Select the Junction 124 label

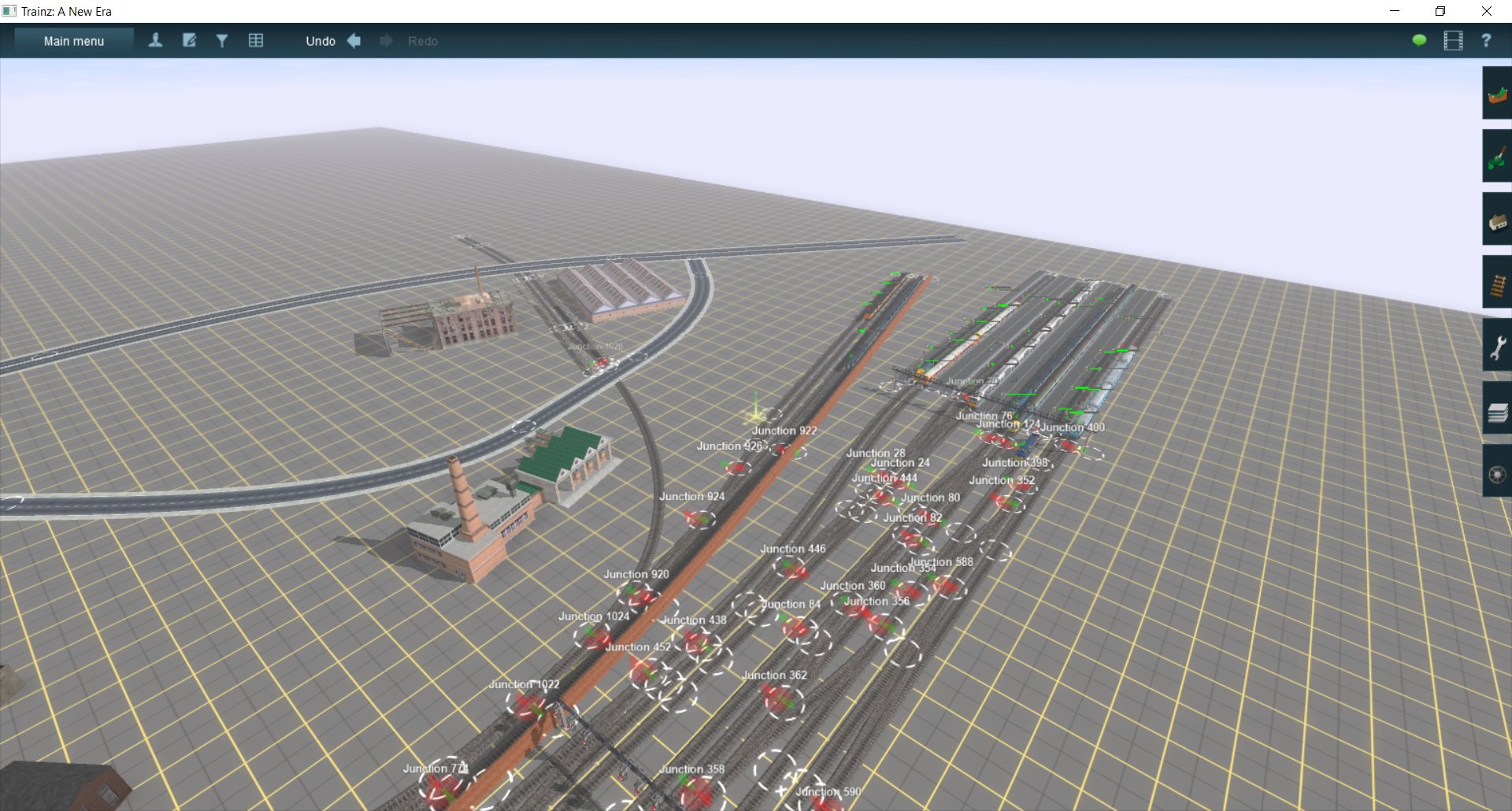tap(1009, 423)
